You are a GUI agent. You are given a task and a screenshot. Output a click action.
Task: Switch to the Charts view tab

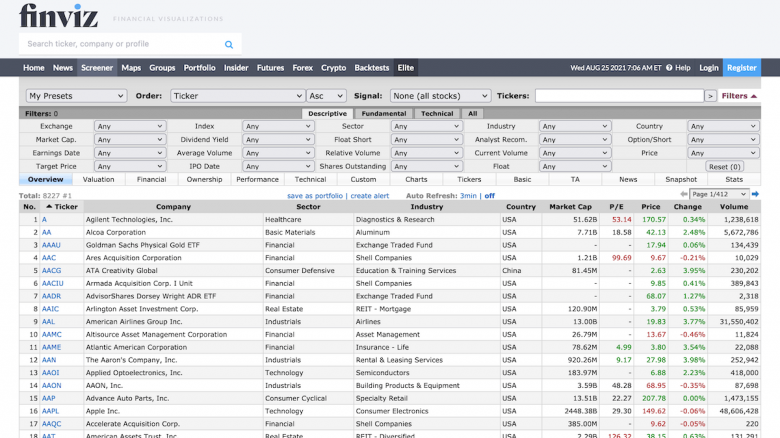[x=416, y=180]
